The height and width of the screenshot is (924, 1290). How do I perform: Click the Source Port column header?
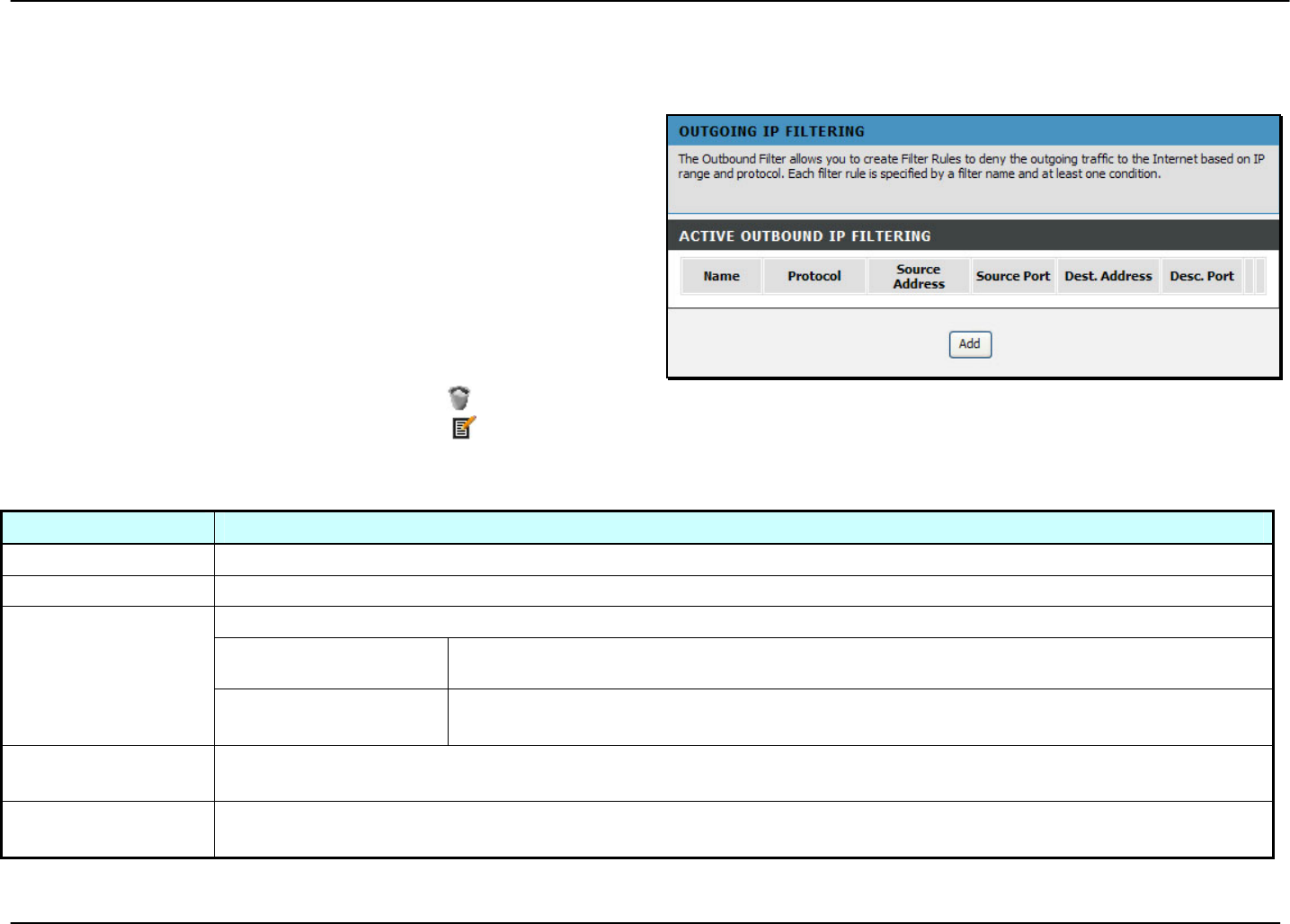(x=1013, y=276)
